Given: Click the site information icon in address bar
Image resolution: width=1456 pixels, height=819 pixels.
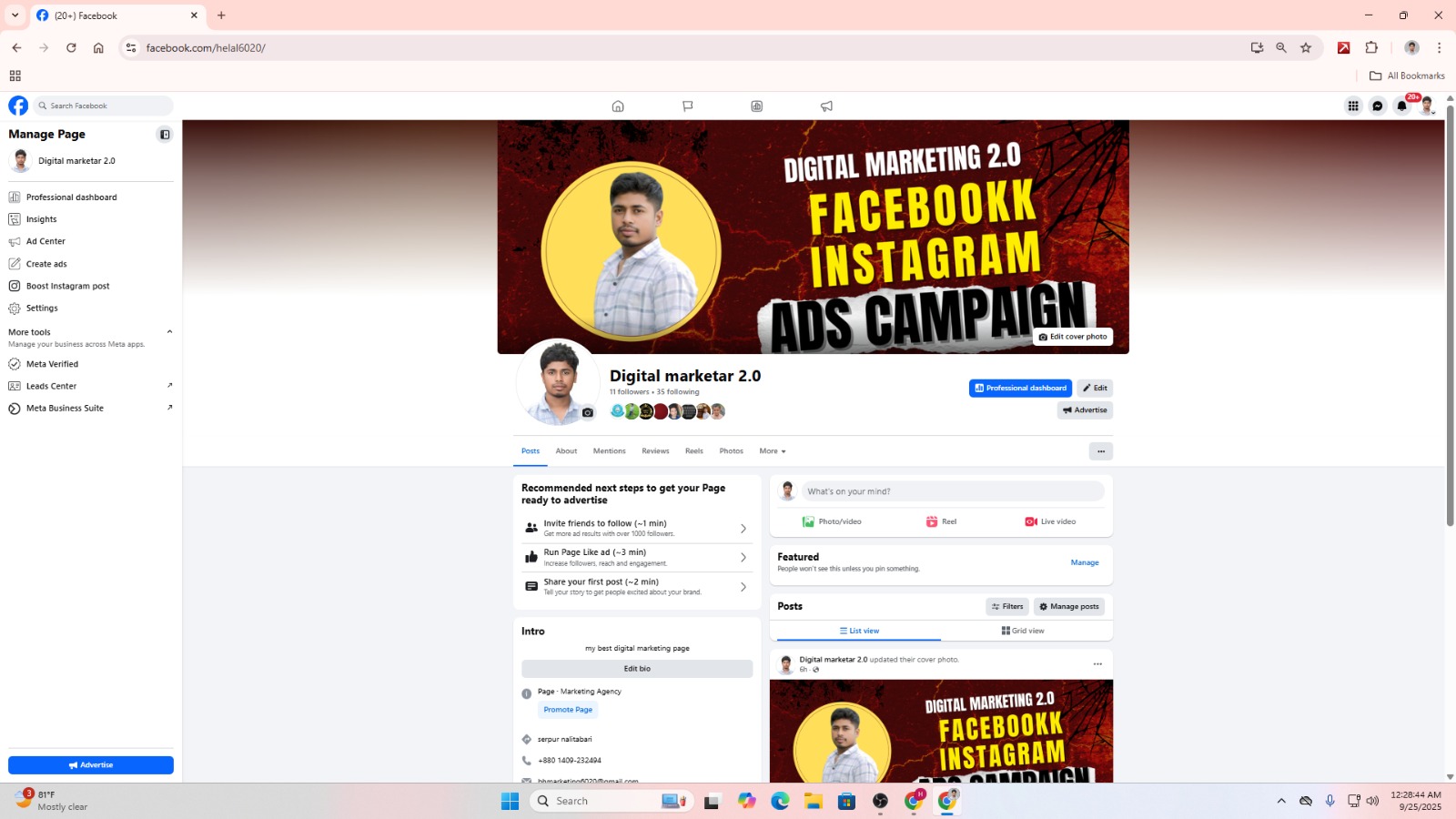Looking at the screenshot, I should click(x=131, y=47).
